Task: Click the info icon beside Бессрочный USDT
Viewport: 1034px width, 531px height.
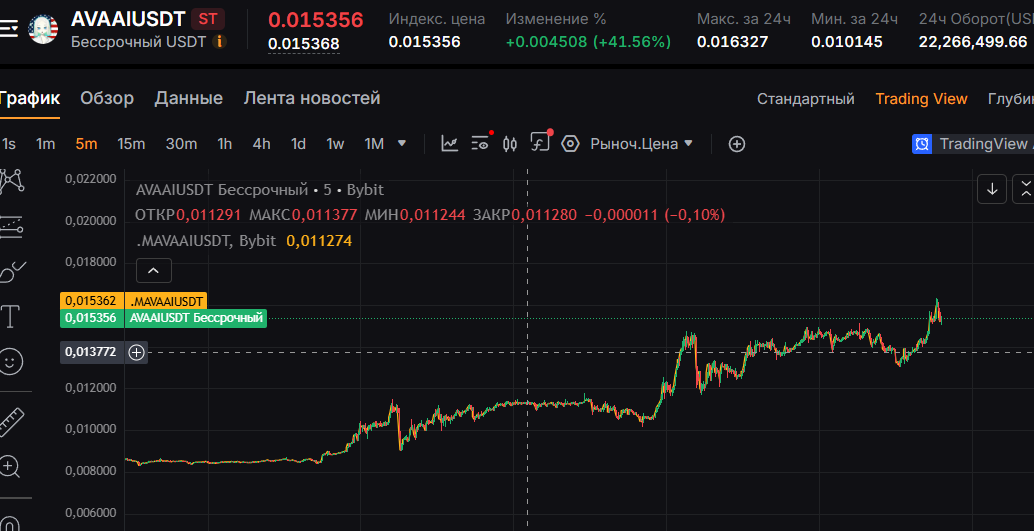Action: [220, 42]
